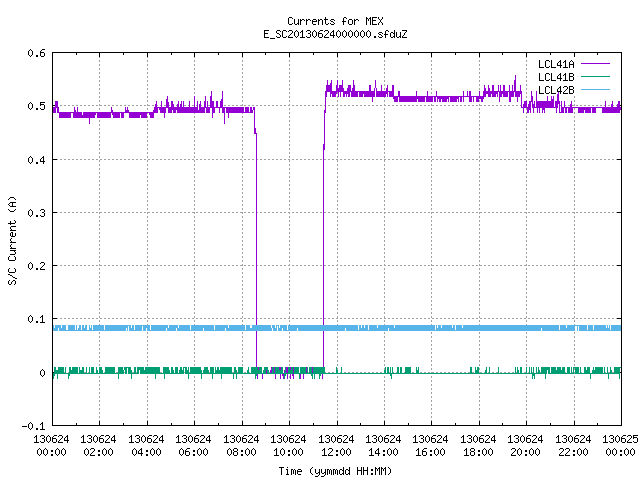
Task: Click the y-axis label 'S/C Current (A)'
Action: click(x=13, y=240)
